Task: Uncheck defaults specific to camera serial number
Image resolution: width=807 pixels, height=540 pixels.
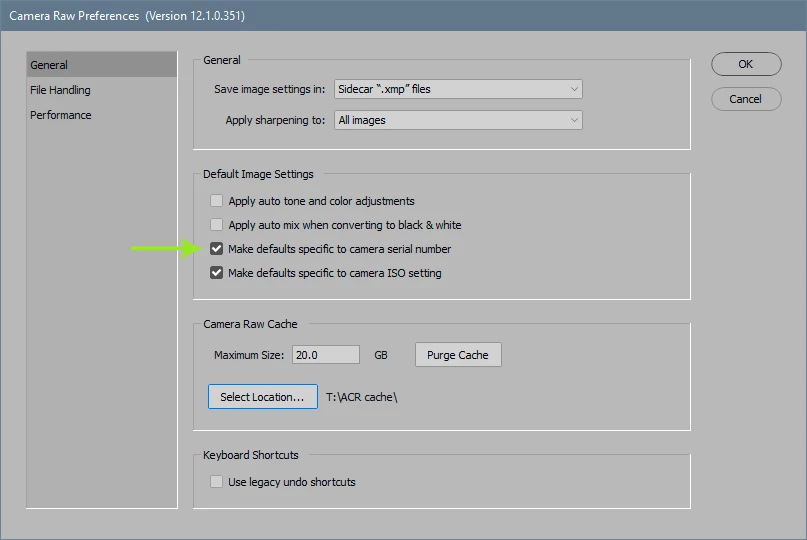Action: click(216, 249)
